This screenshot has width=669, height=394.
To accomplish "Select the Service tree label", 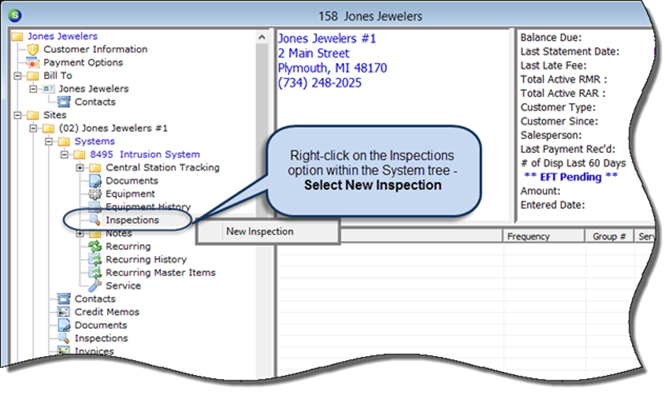I will pos(123,286).
